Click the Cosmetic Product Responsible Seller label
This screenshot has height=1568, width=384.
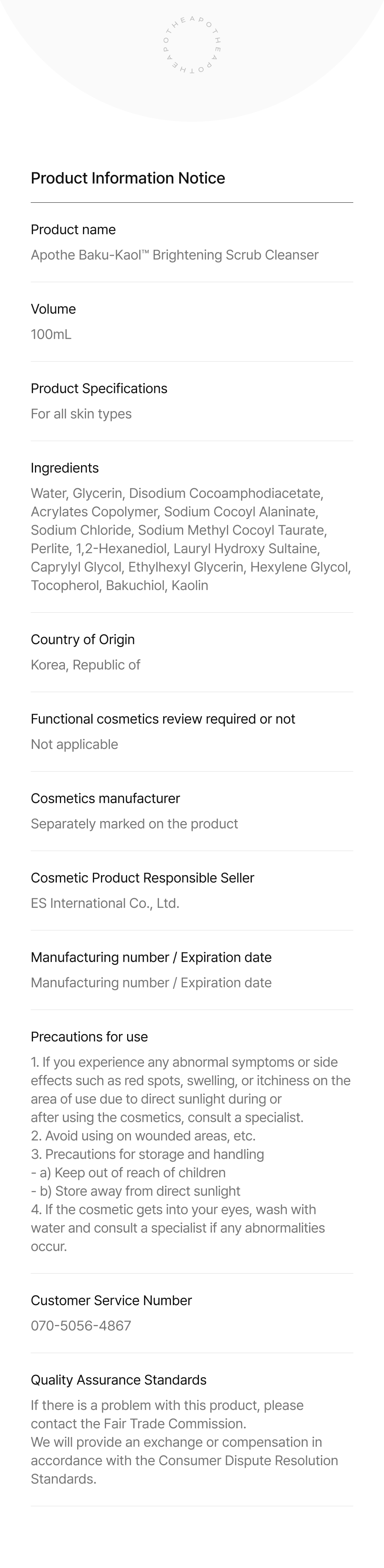tap(142, 878)
